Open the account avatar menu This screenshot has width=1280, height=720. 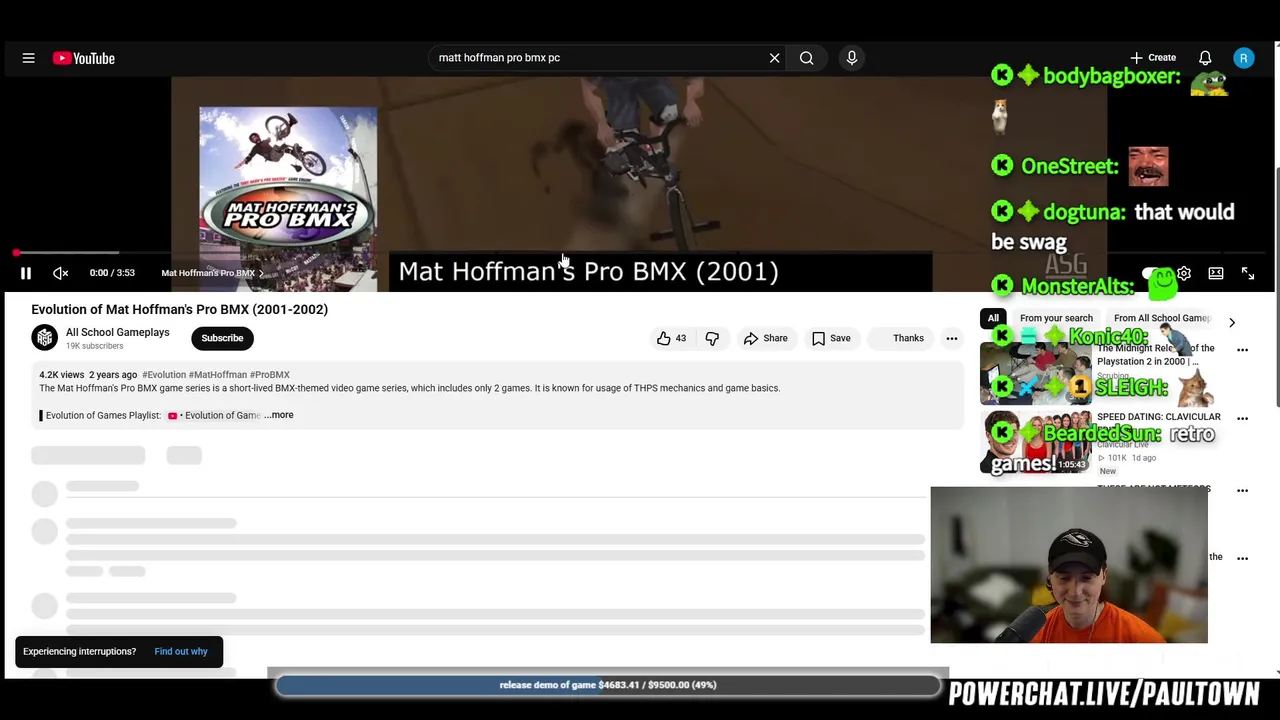point(1244,58)
